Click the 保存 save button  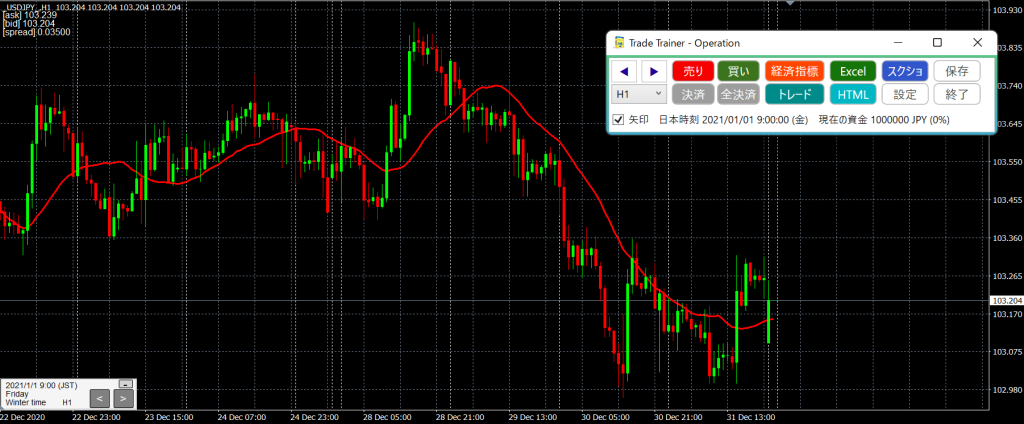956,71
